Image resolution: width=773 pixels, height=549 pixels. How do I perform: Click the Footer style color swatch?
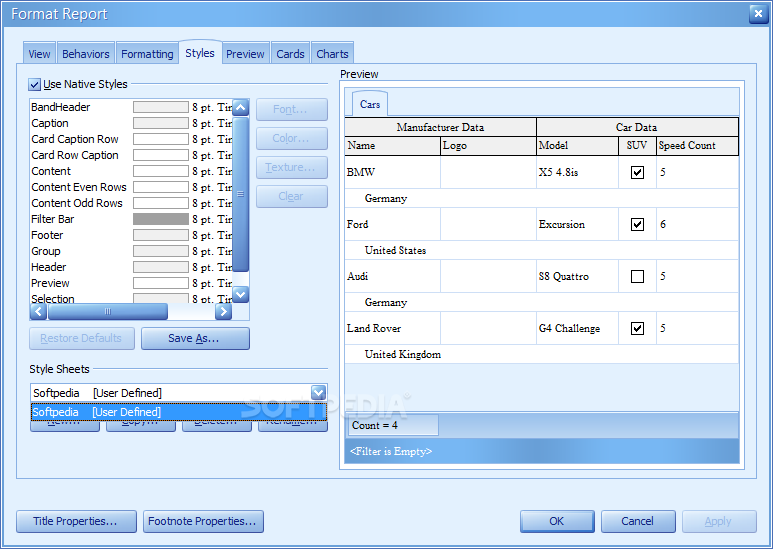[161, 235]
